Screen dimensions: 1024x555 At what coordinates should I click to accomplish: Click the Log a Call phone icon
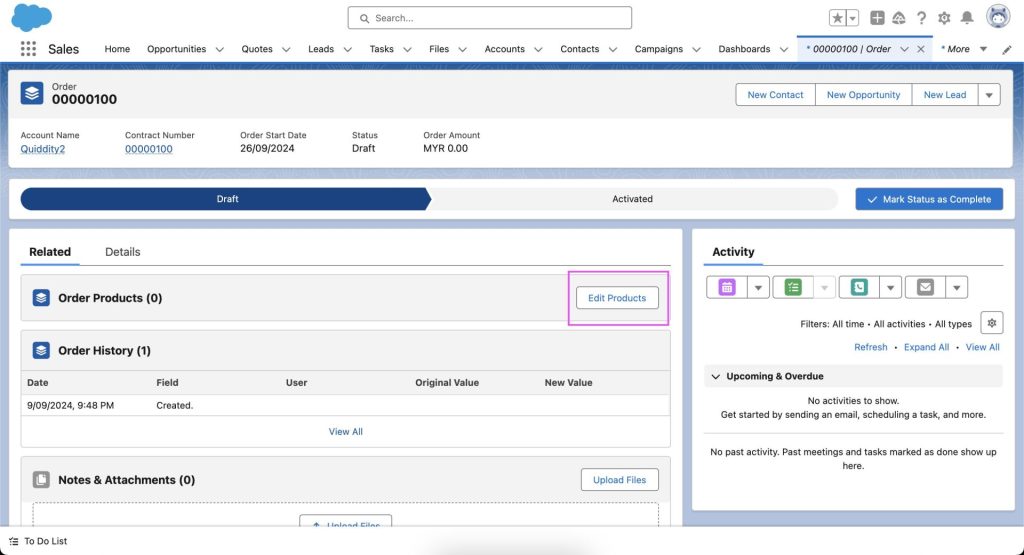tap(859, 288)
